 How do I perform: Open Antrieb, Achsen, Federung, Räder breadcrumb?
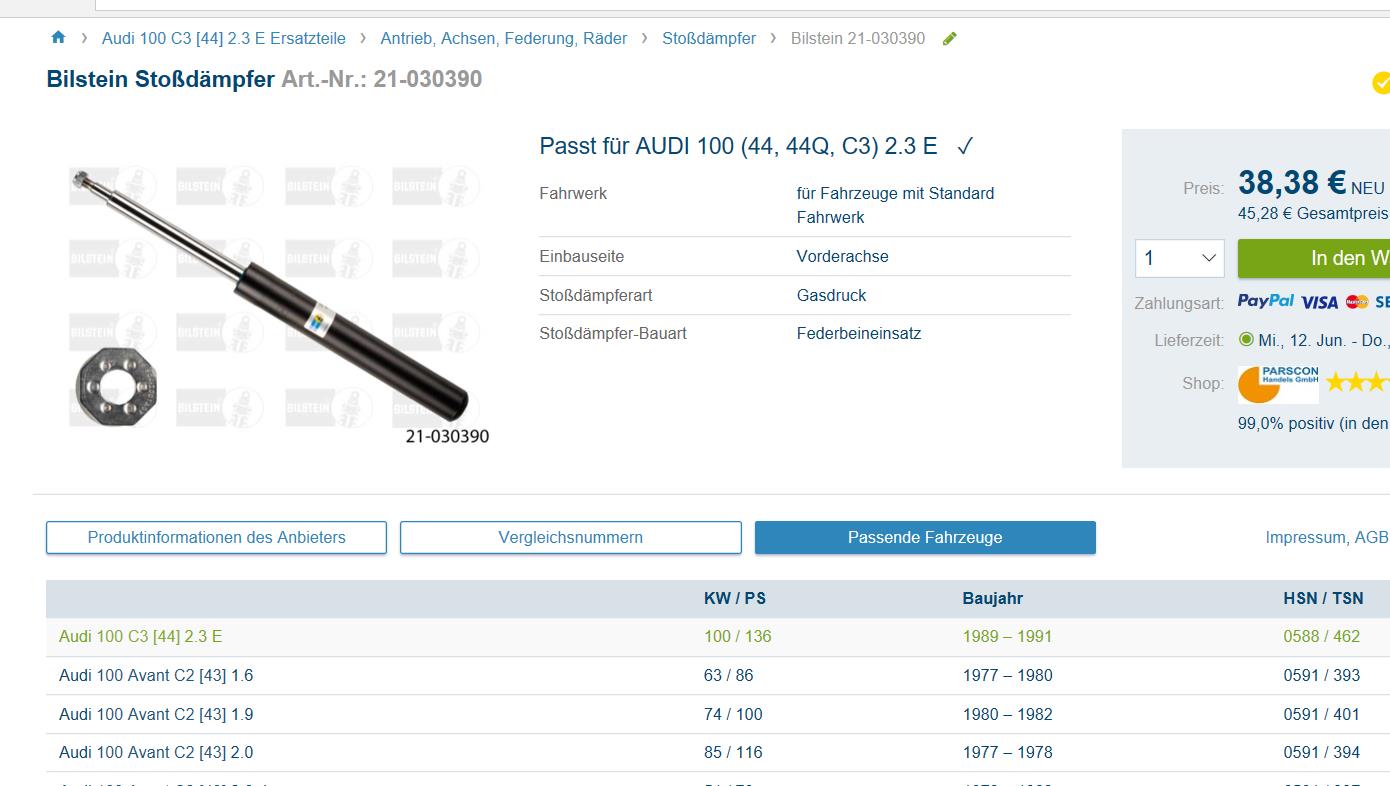(503, 38)
